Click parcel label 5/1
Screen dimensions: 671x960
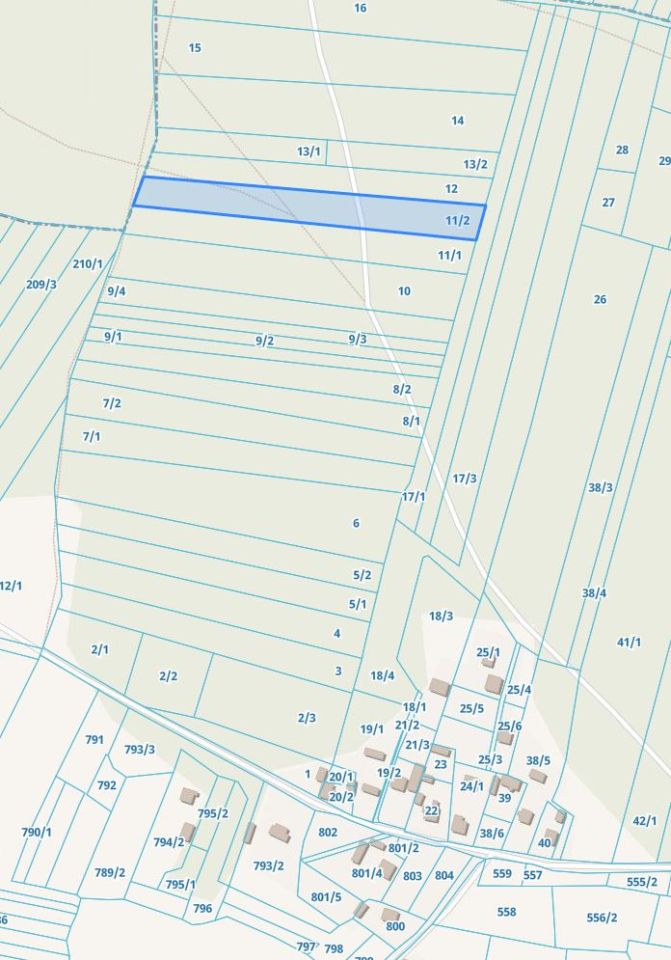[358, 604]
